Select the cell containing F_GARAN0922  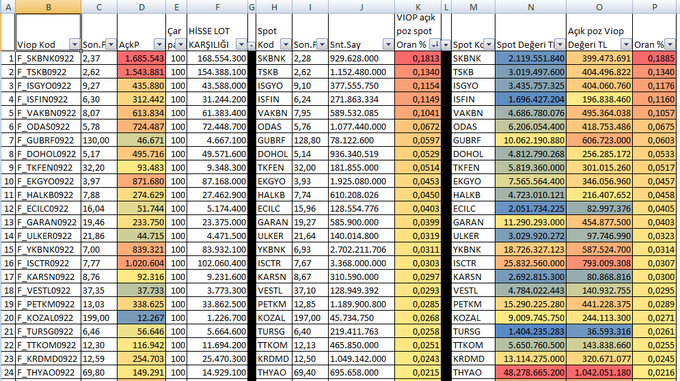48,222
